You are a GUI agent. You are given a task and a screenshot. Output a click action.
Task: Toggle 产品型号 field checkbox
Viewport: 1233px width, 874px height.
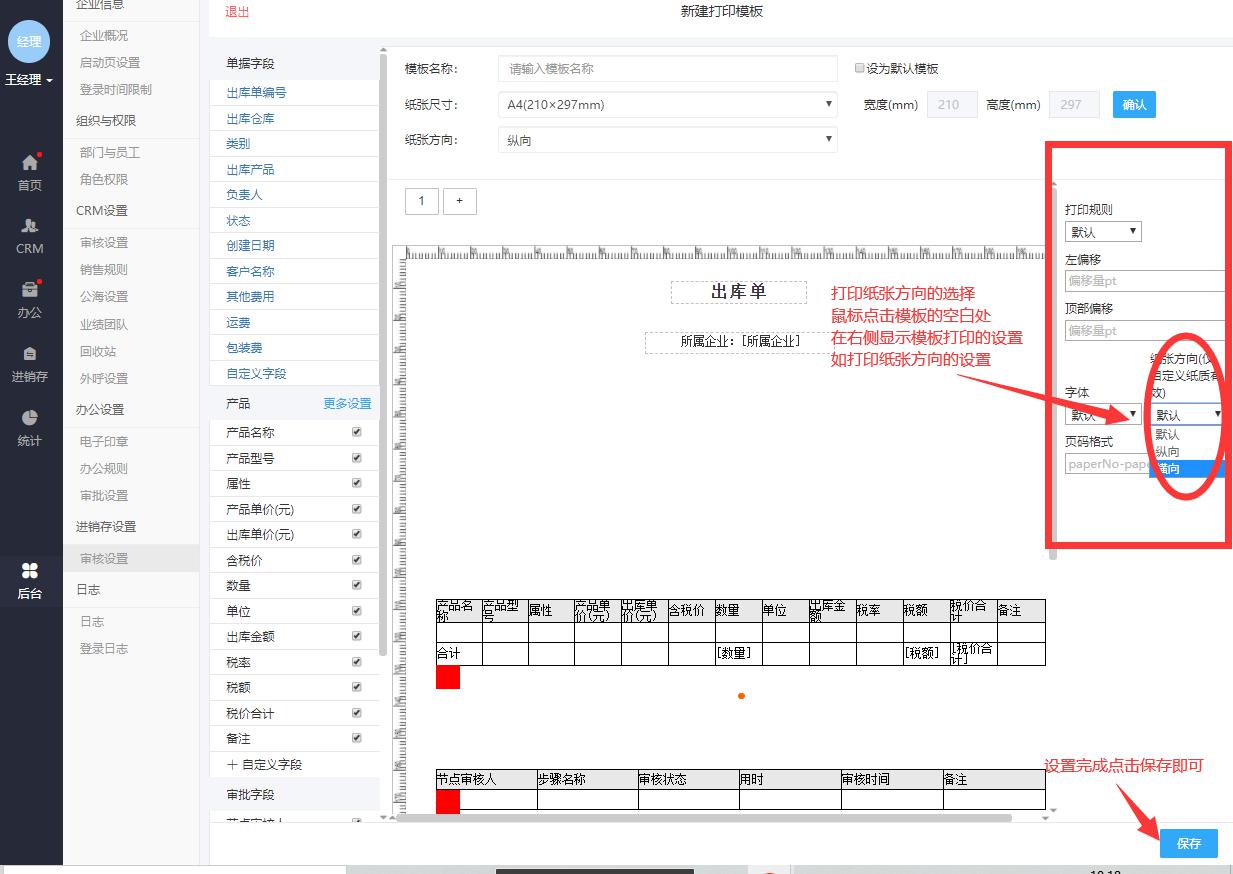pos(357,458)
